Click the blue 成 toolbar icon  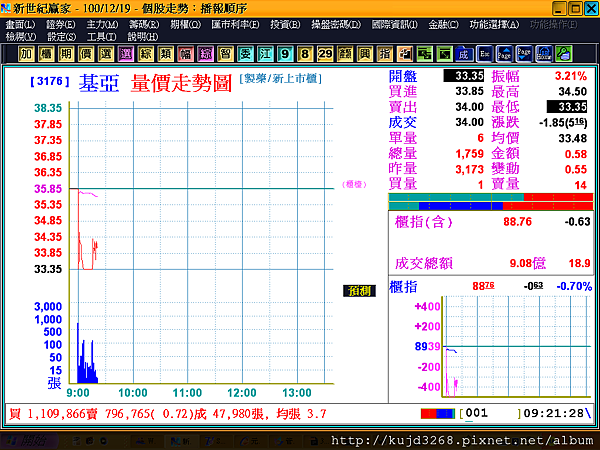(x=464, y=54)
